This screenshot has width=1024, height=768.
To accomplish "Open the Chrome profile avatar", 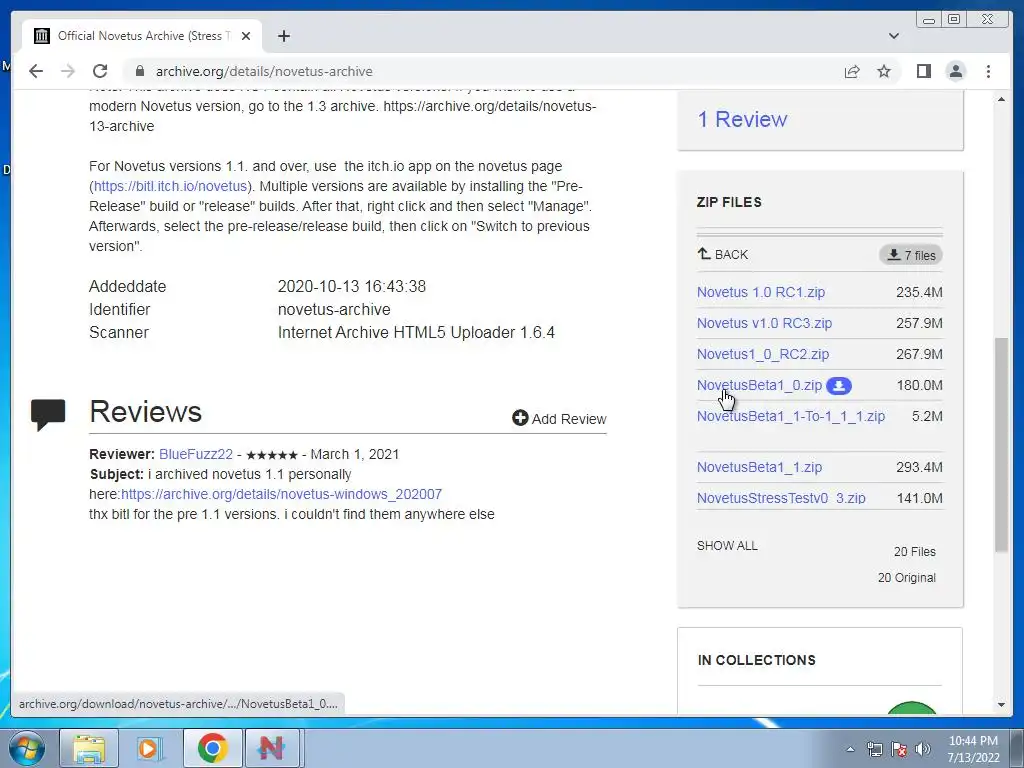I will [x=955, y=71].
